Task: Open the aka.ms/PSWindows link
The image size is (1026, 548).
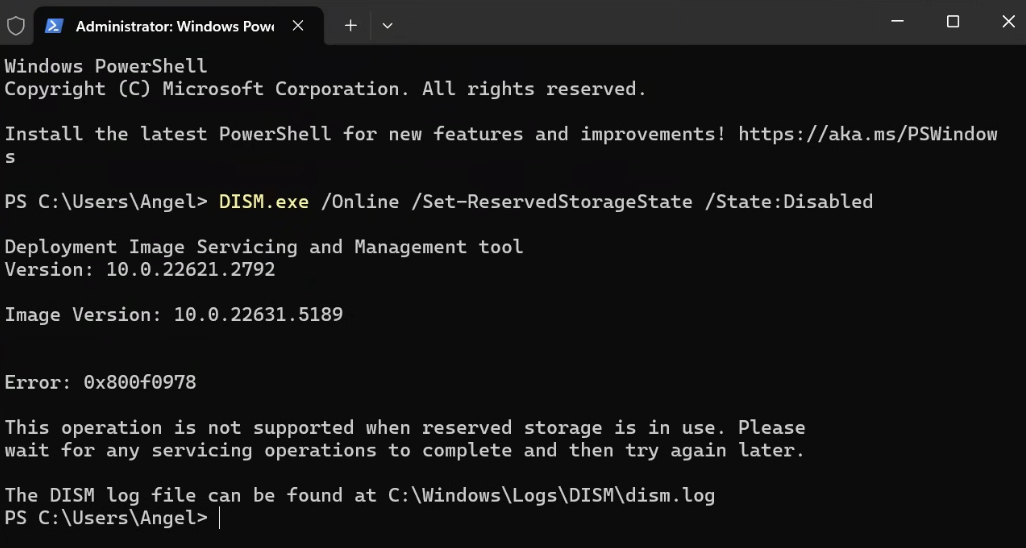Action: (x=868, y=134)
